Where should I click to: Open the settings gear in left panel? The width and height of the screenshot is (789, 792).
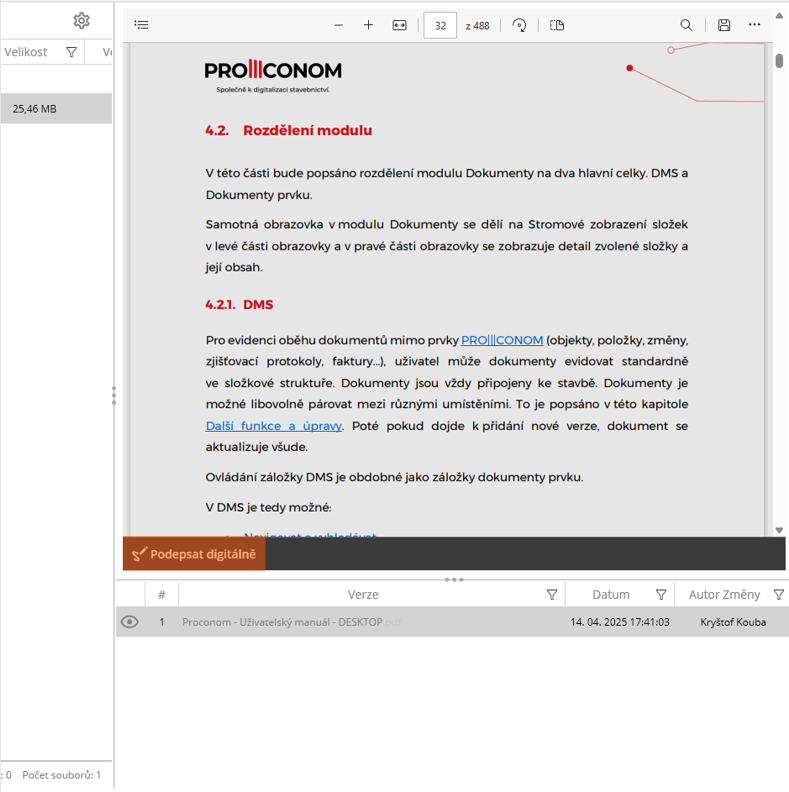(x=82, y=21)
